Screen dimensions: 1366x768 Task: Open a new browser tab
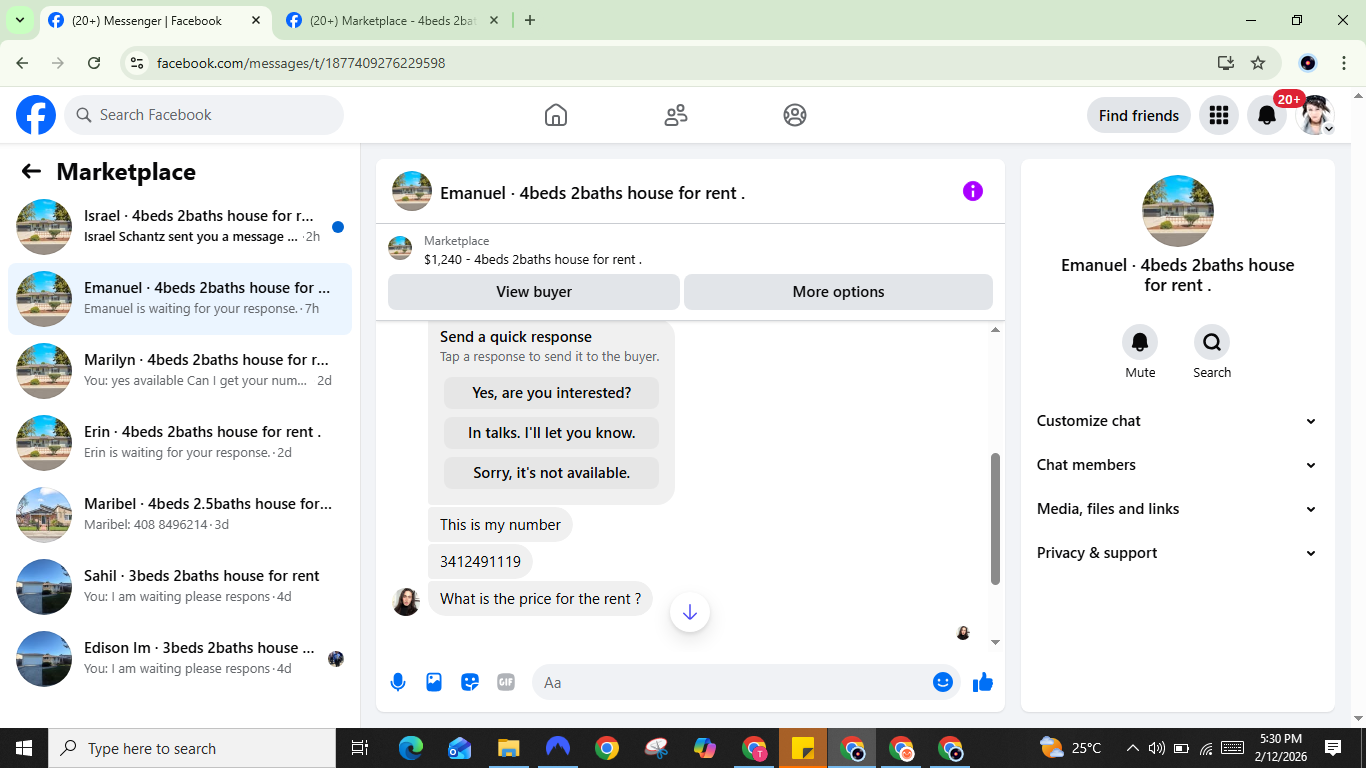tap(530, 20)
